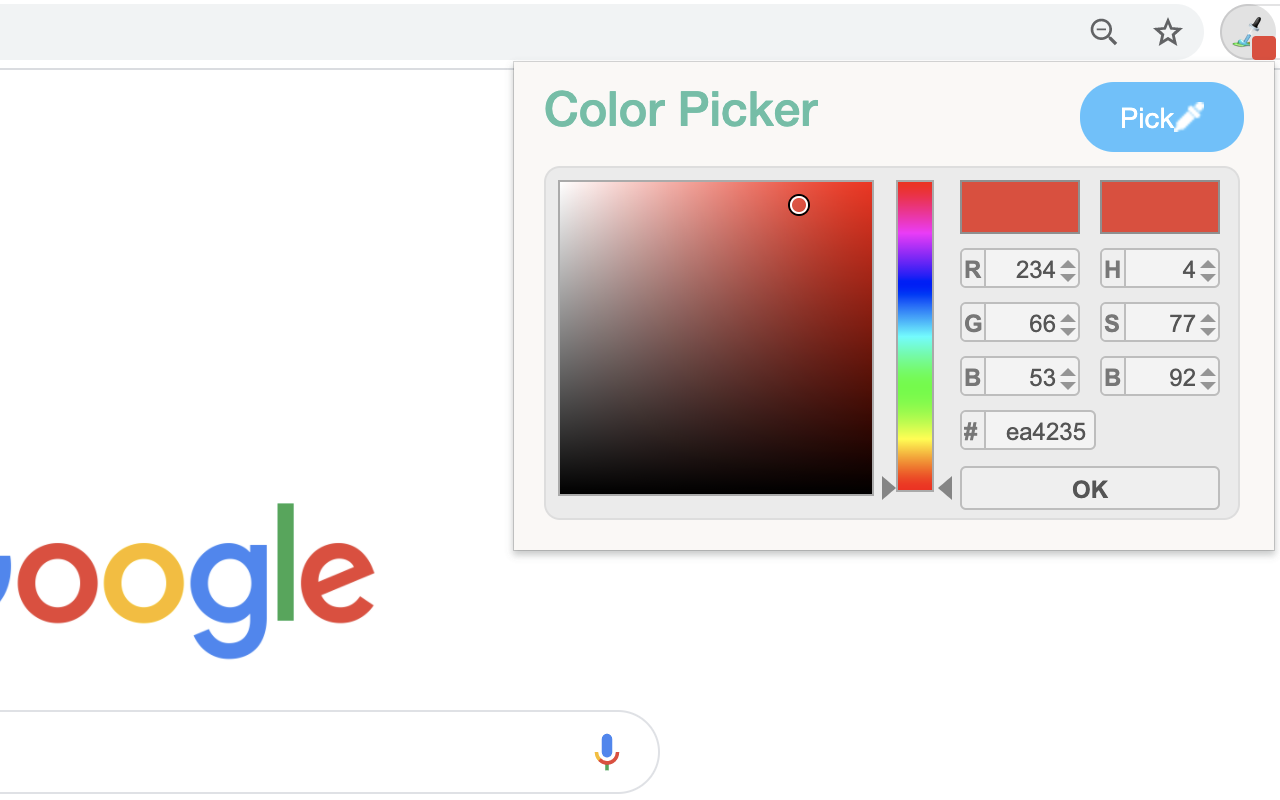Viewport: 1280px width, 800px height.
Task: Click inside the Google search box
Action: 300,752
